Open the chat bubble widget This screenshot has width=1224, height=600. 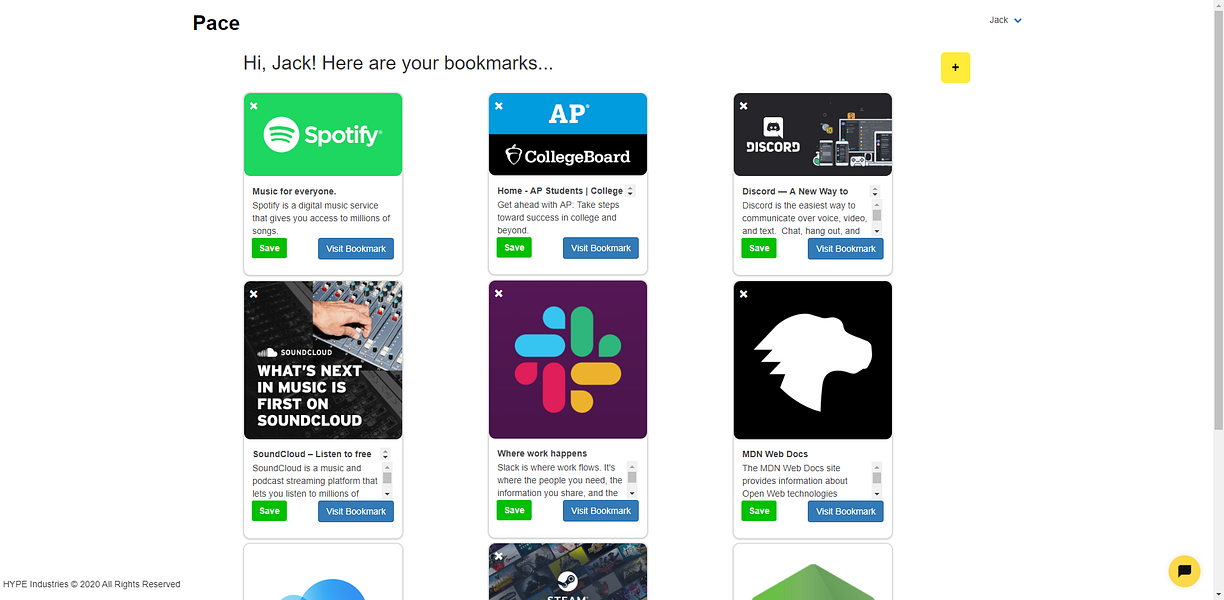click(x=1184, y=571)
